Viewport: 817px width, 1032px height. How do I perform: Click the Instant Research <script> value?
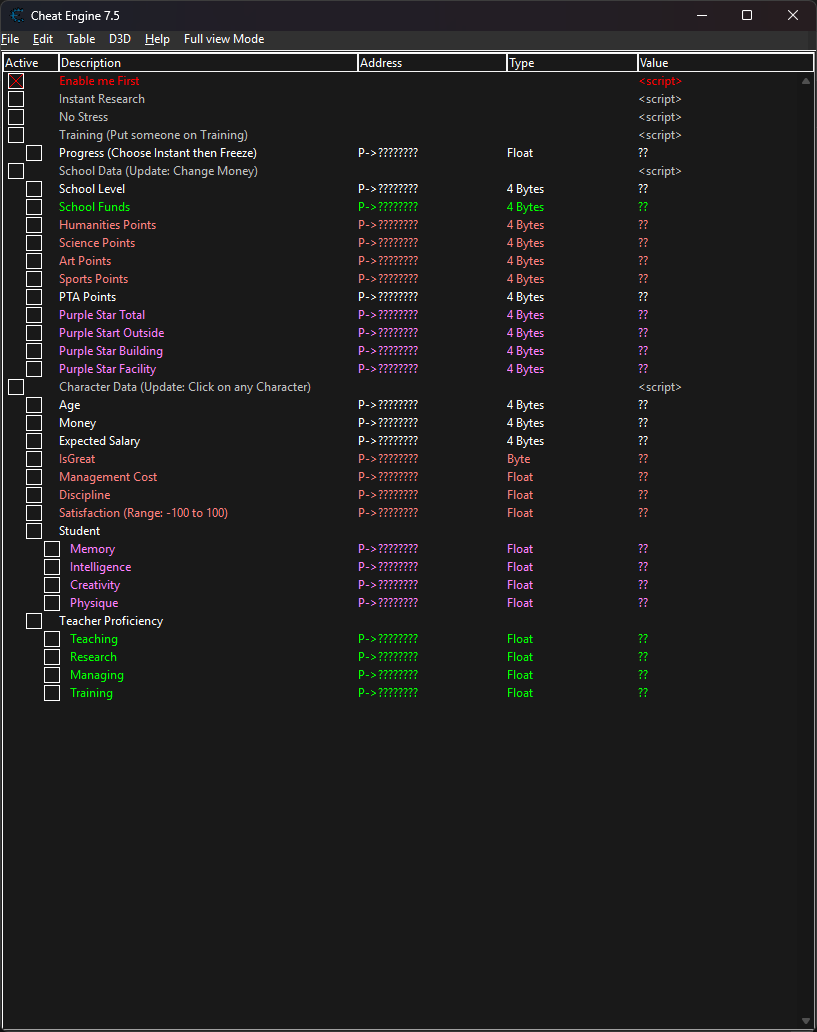660,99
